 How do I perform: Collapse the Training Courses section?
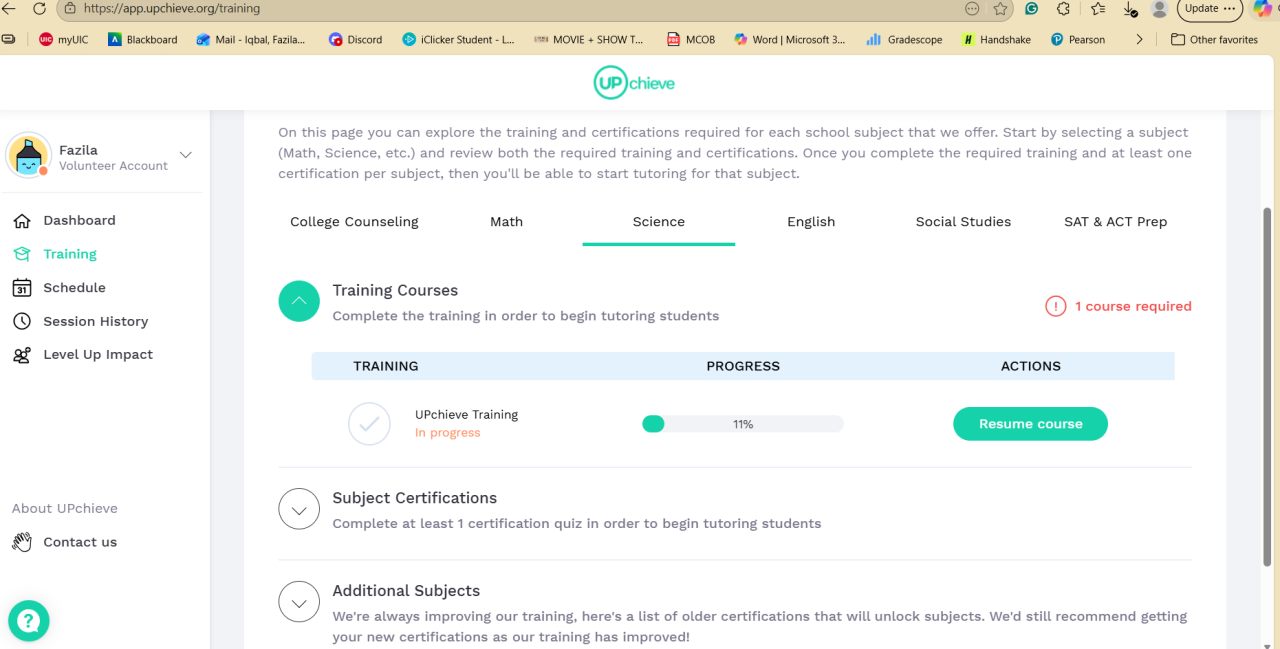coord(298,301)
